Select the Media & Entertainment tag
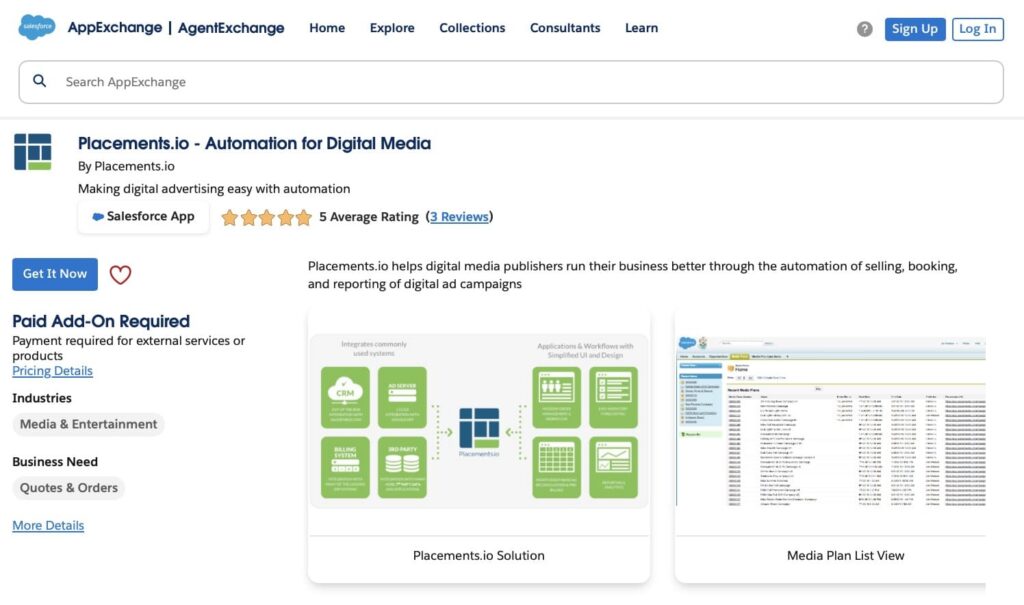The height and width of the screenshot is (605, 1024). click(88, 424)
